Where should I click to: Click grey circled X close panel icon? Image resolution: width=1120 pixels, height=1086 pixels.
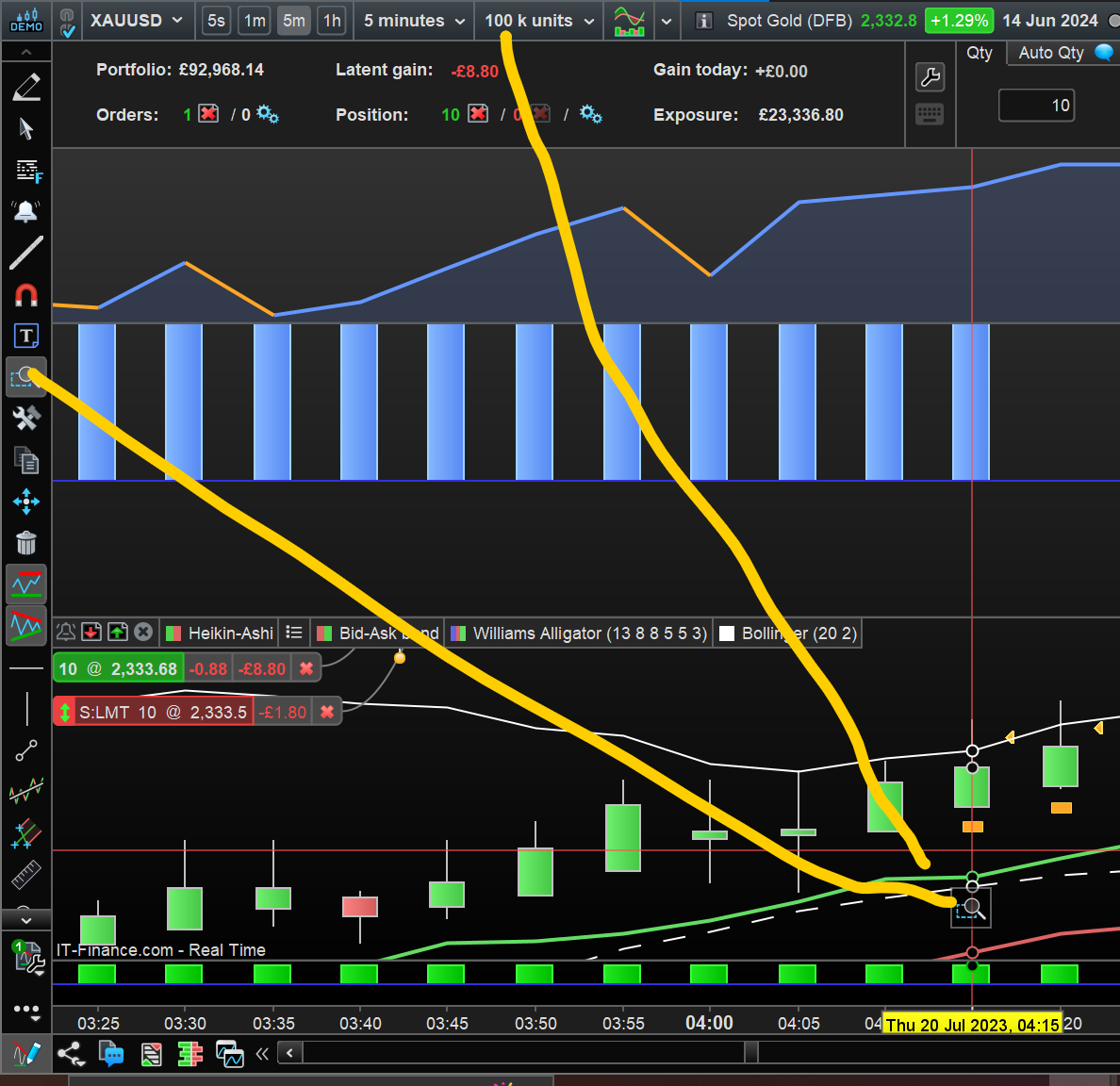(x=143, y=632)
